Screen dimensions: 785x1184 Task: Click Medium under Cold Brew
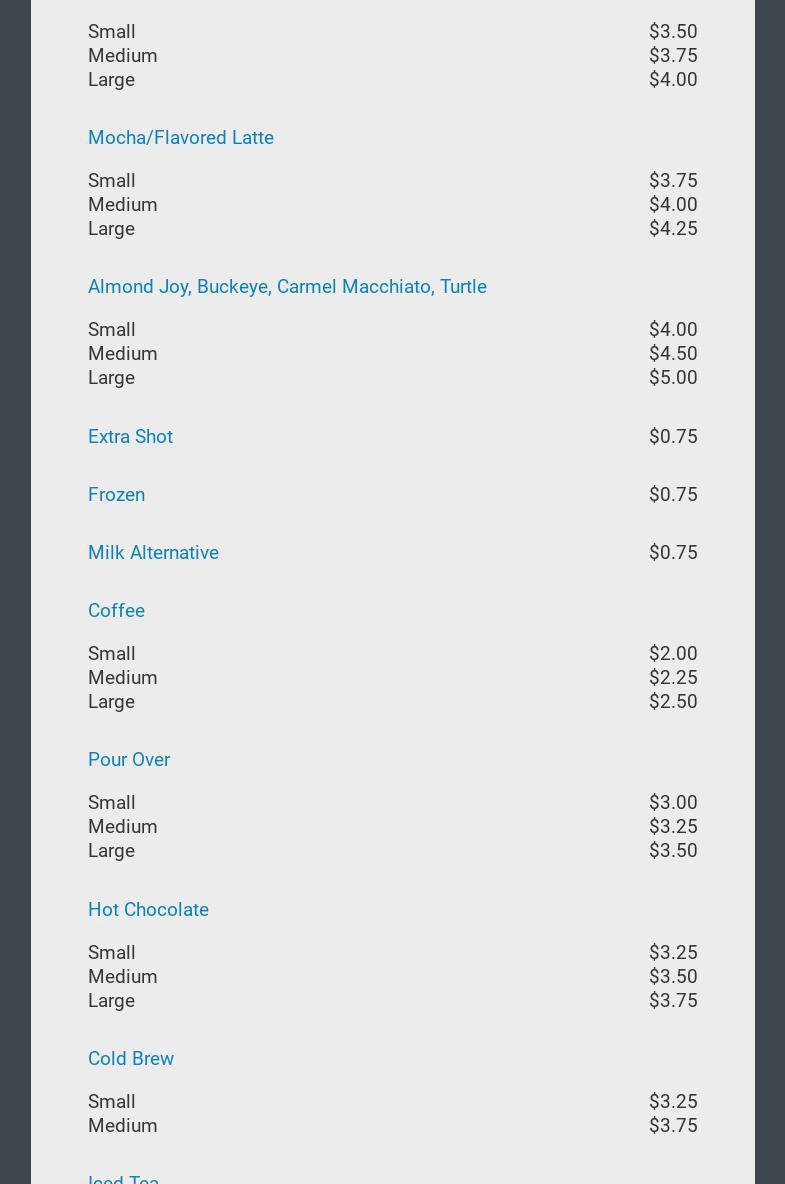pos(122,1126)
